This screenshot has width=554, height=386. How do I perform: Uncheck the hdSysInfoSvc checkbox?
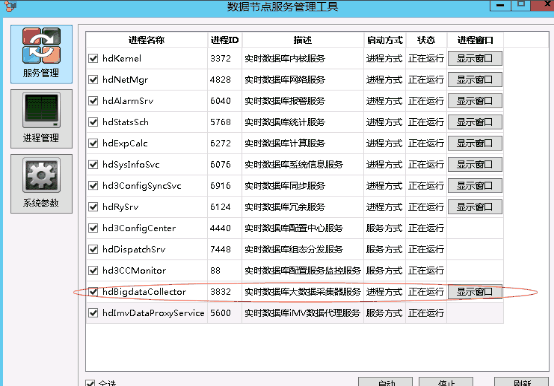93,164
